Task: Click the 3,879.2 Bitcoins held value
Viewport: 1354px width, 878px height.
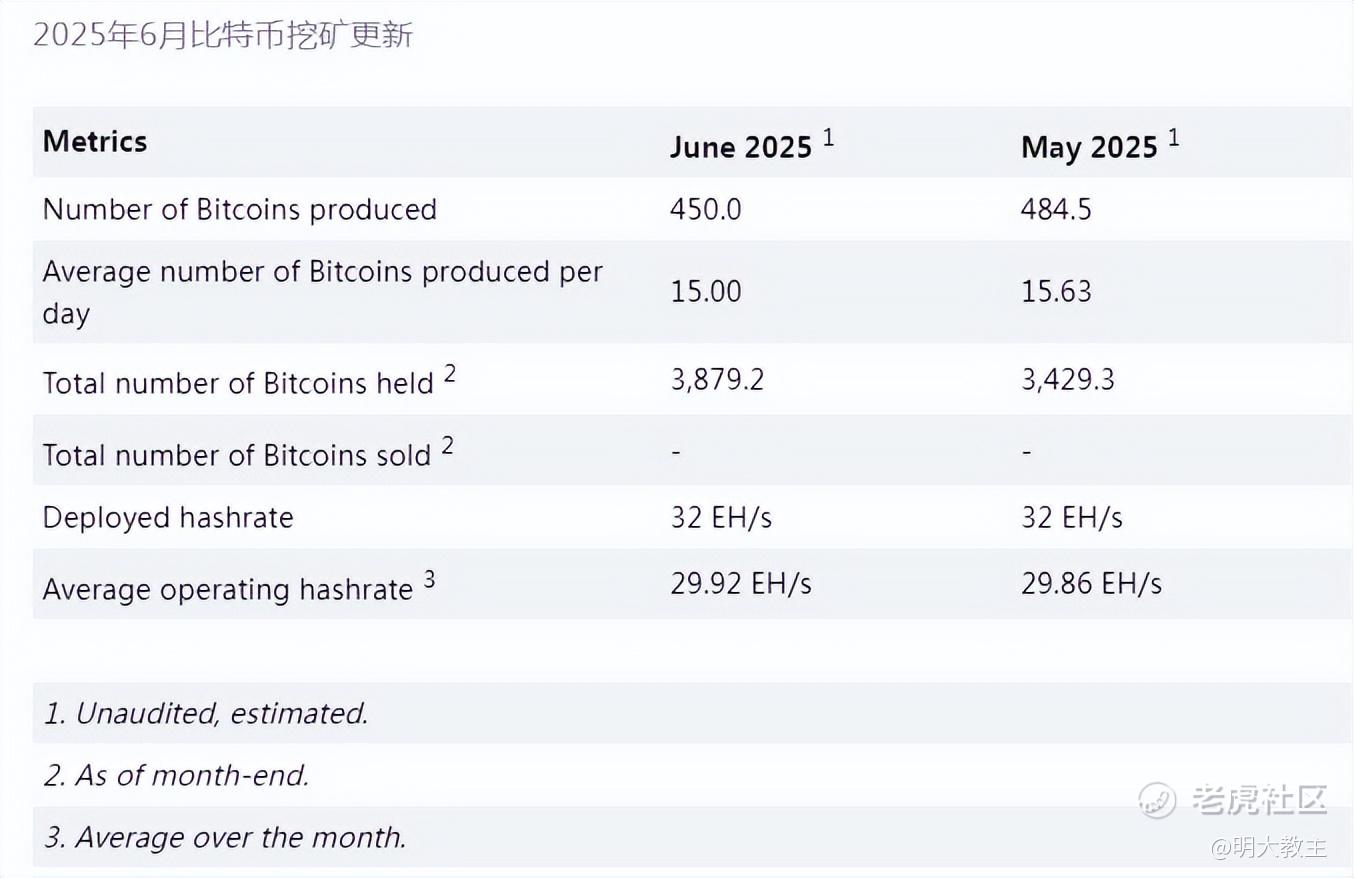Action: 717,379
